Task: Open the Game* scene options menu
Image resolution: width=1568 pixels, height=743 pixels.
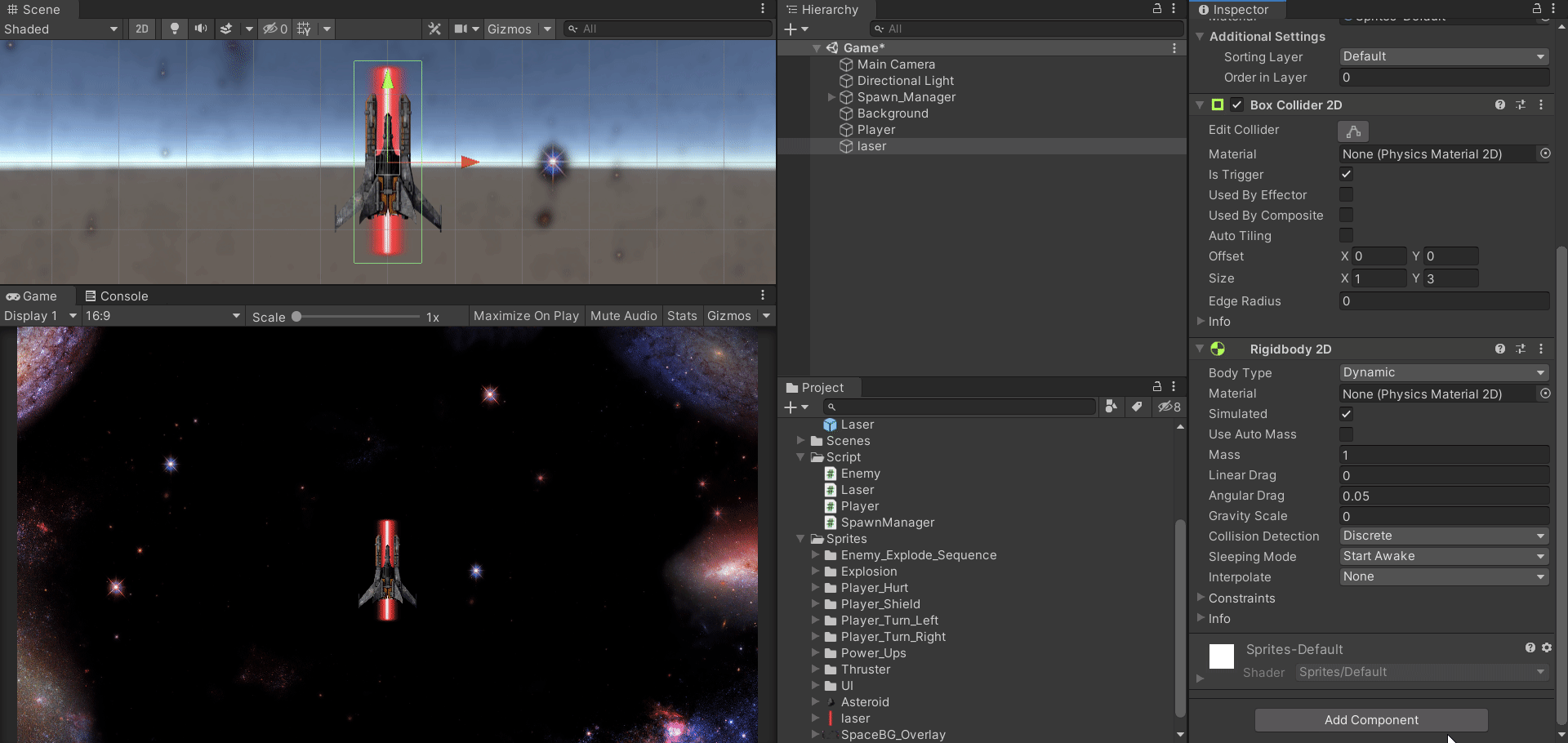Action: [1174, 48]
